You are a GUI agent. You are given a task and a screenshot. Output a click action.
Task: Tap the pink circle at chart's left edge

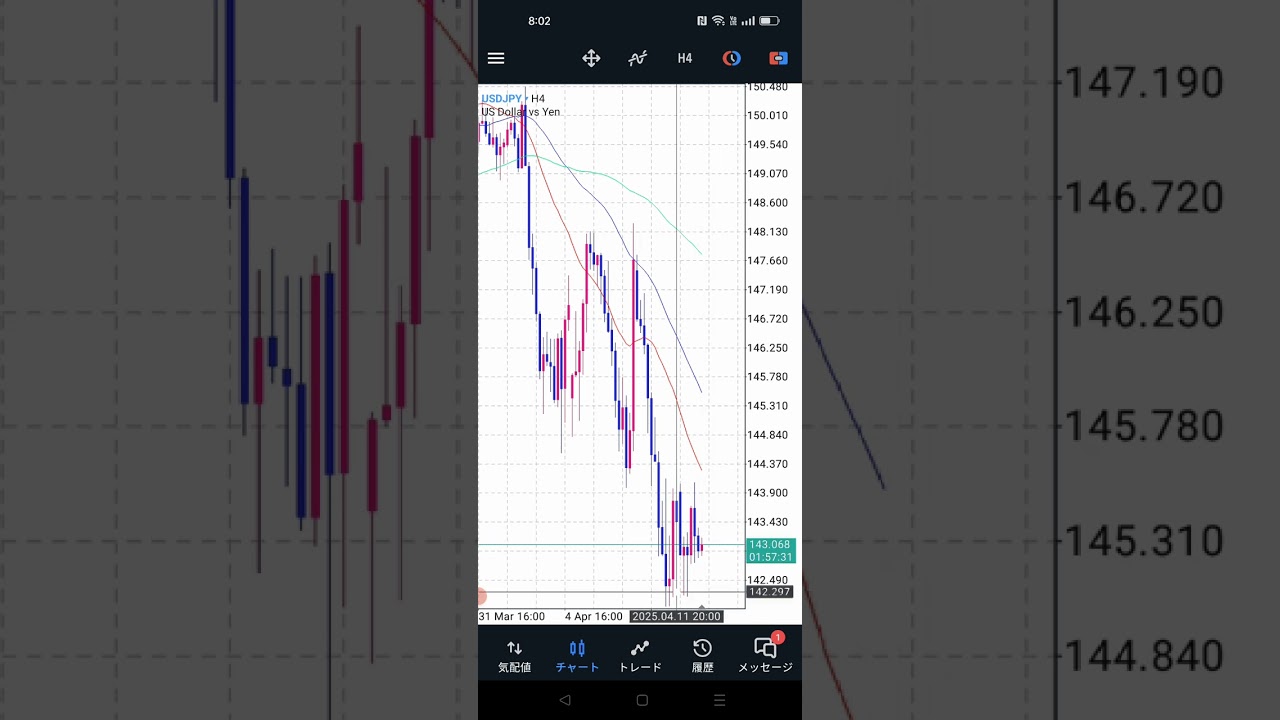pyautogui.click(x=481, y=597)
